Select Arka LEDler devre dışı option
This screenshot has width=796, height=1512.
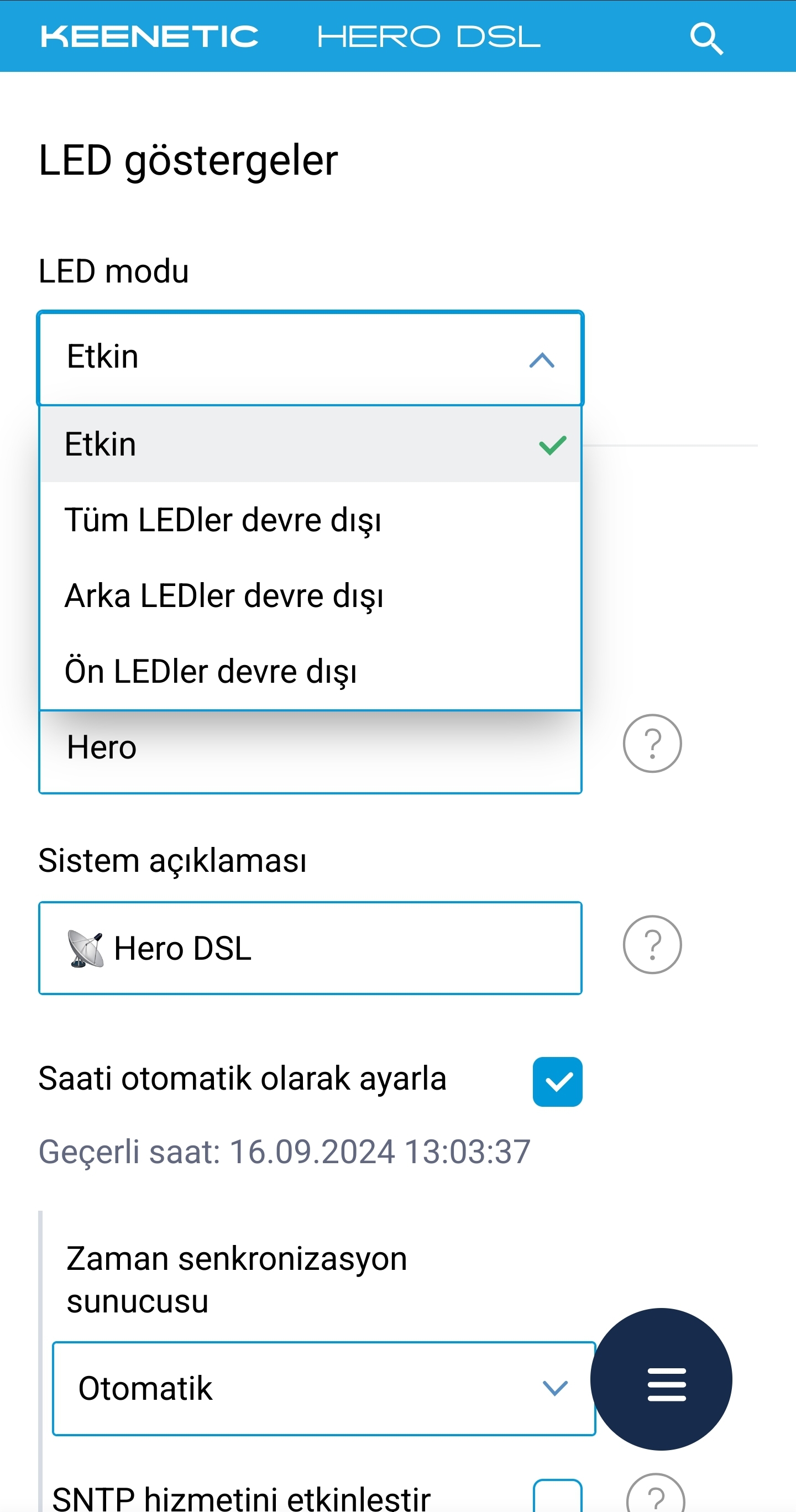point(310,596)
